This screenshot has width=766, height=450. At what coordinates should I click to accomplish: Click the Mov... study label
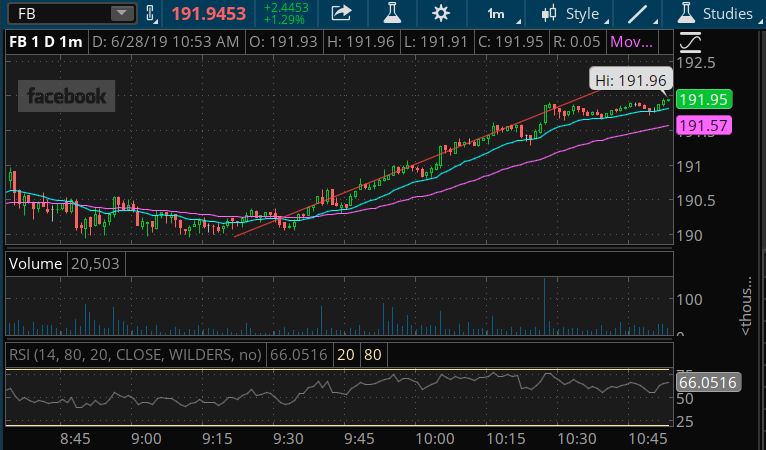(x=631, y=42)
